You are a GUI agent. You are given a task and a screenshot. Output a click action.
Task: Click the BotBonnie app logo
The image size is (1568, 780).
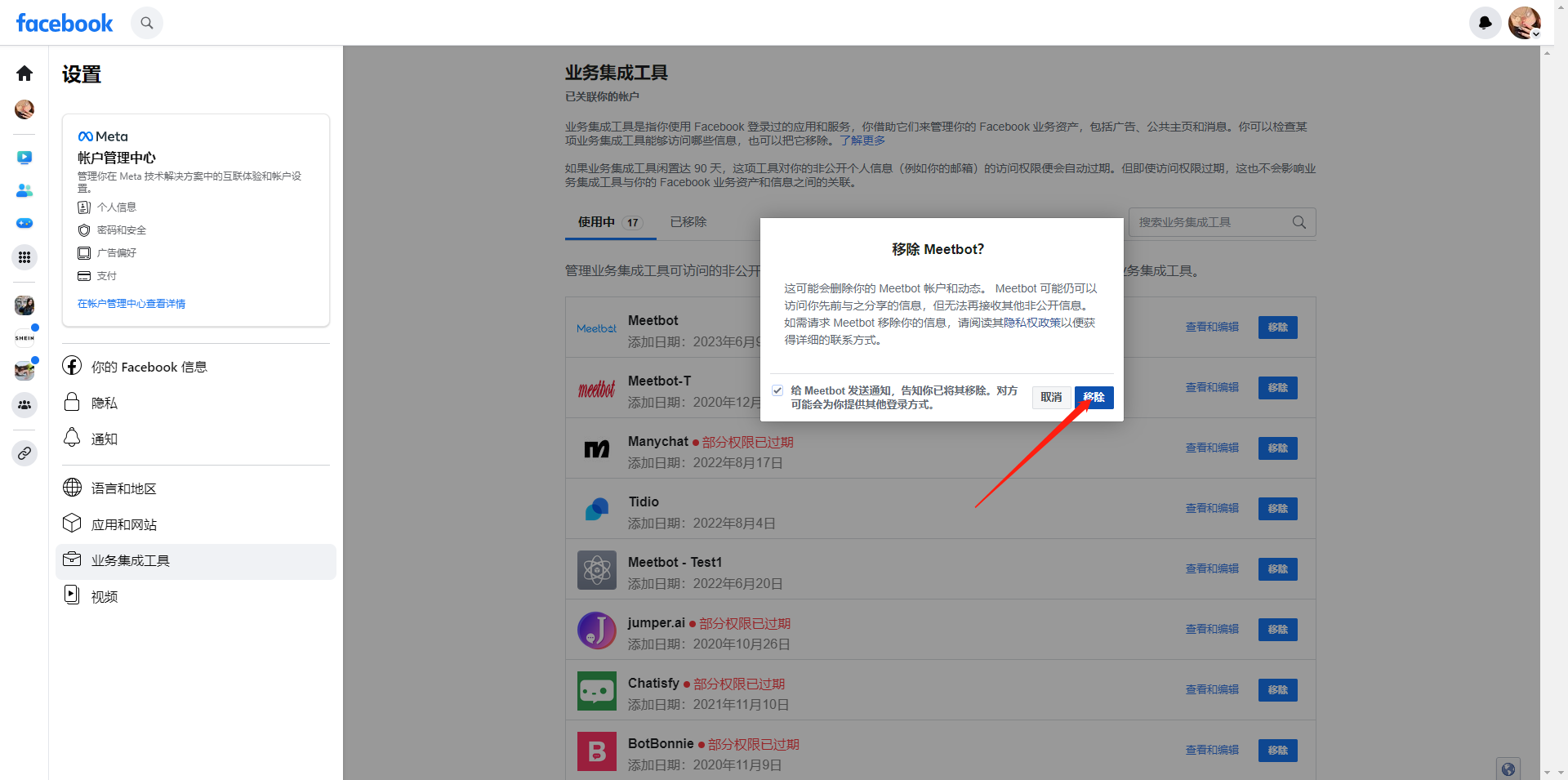597,751
